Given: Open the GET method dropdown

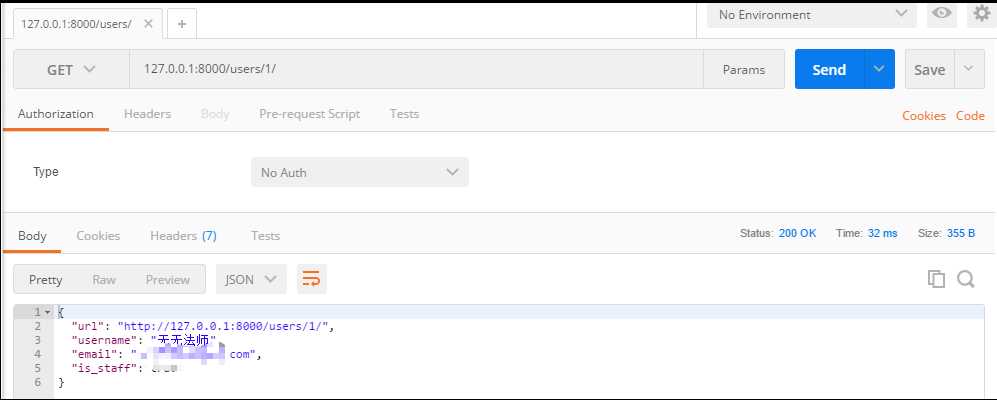Looking at the screenshot, I should click(x=71, y=70).
